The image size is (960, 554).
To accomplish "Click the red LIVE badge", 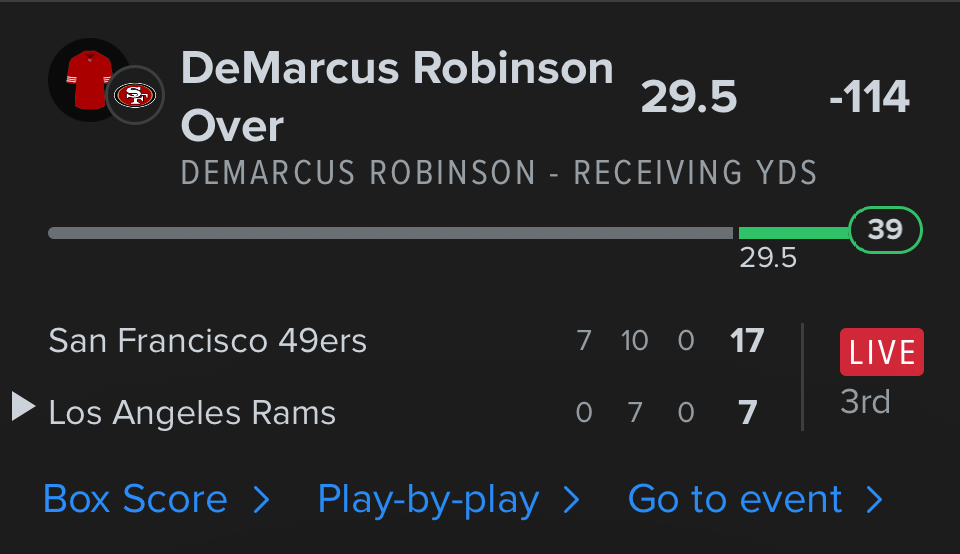I will pos(882,352).
